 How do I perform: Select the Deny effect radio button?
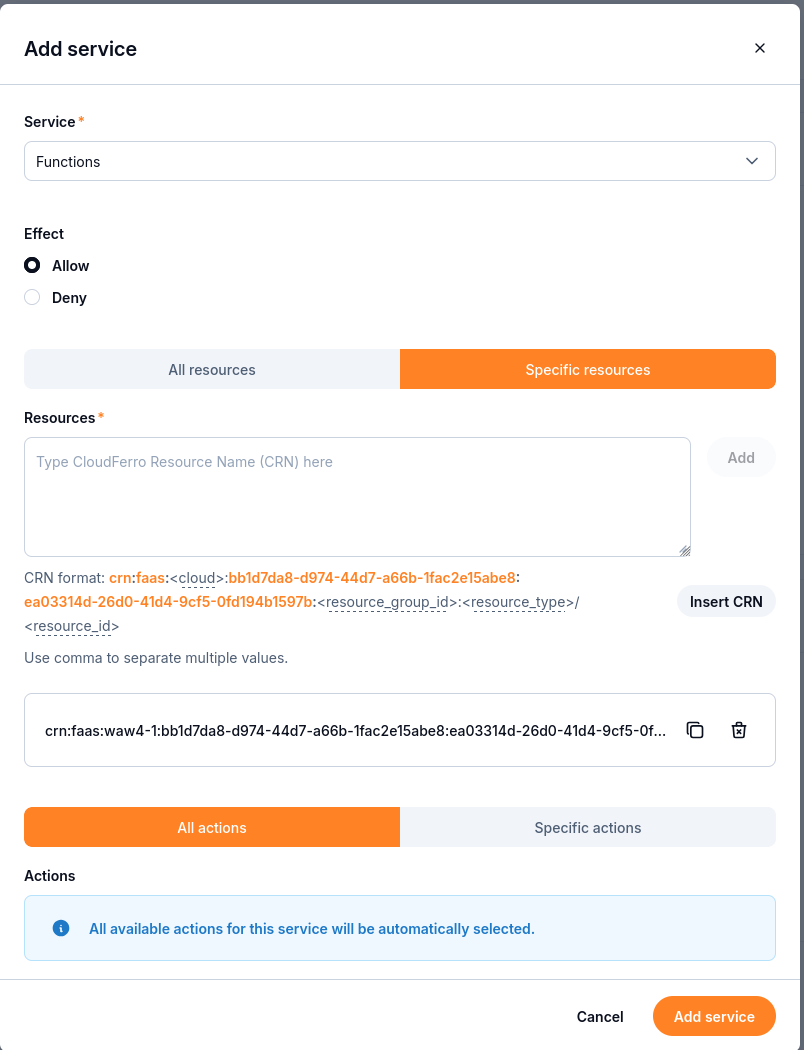(32, 297)
